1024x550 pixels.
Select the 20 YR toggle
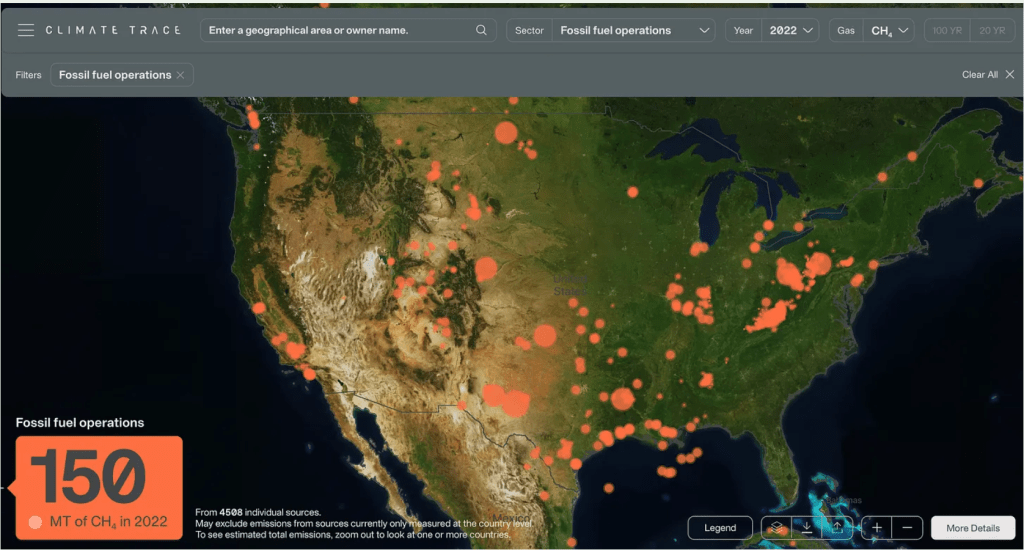[x=991, y=30]
